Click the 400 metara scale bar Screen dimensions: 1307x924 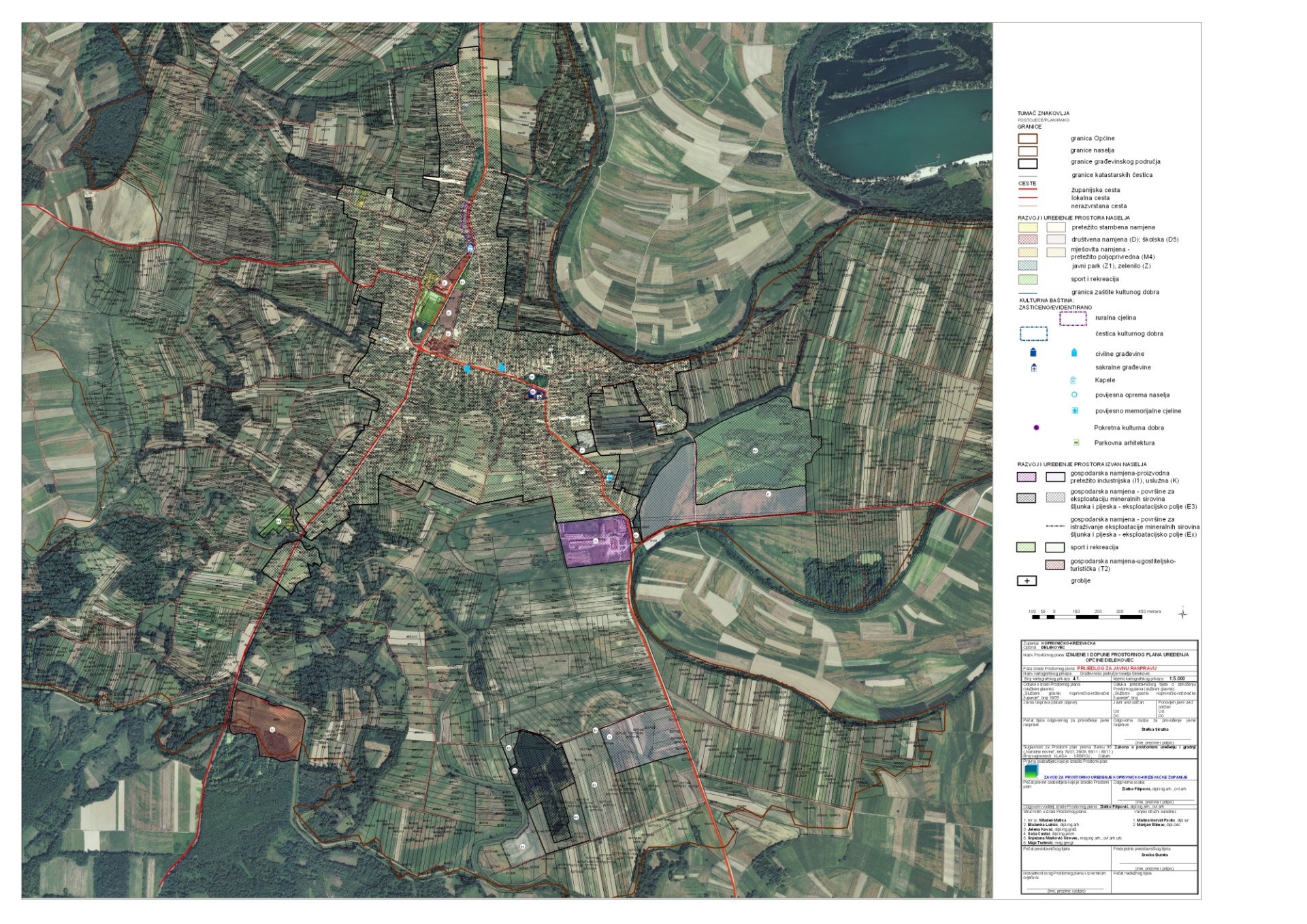click(x=1086, y=616)
